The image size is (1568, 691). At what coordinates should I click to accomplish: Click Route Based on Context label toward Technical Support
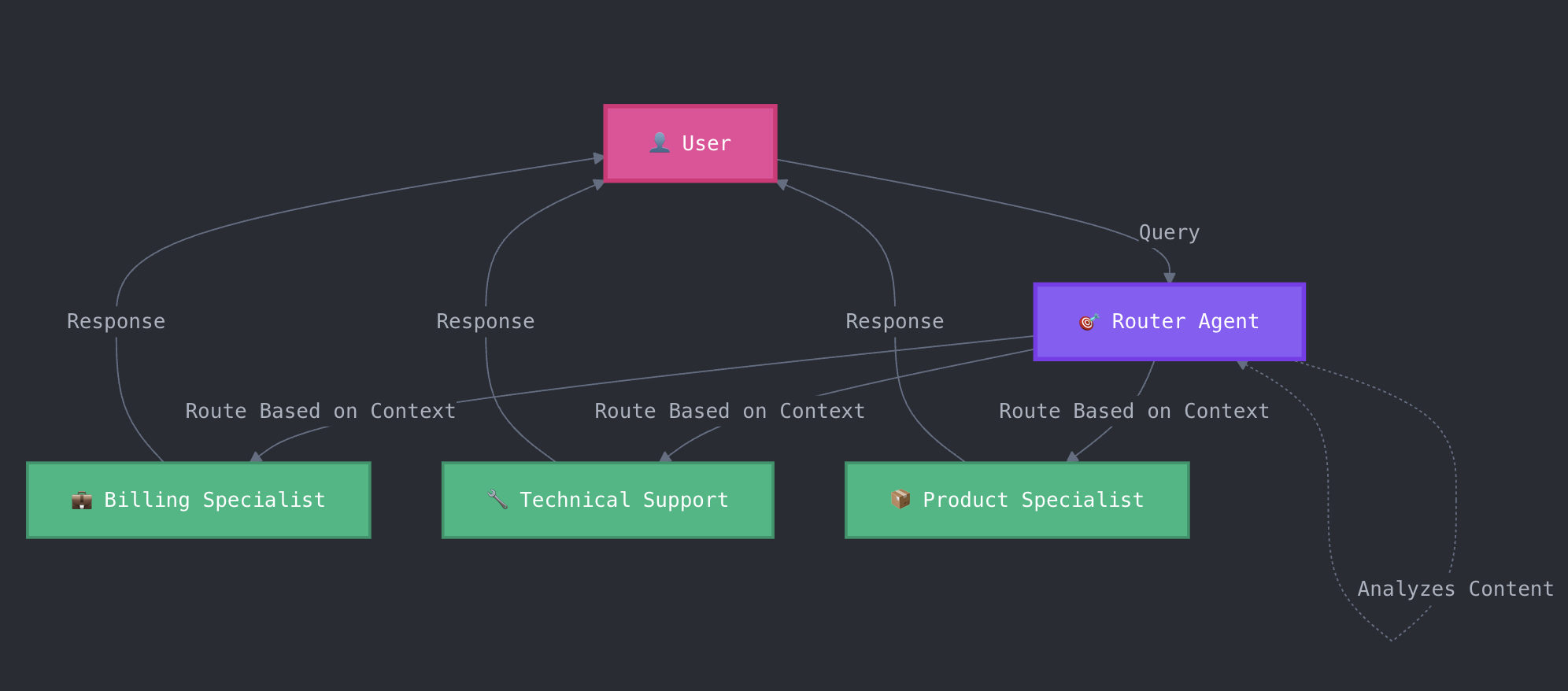pos(730,411)
